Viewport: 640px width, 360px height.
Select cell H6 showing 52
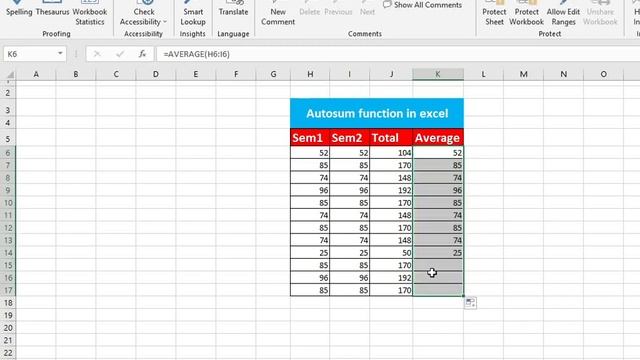(x=310, y=153)
